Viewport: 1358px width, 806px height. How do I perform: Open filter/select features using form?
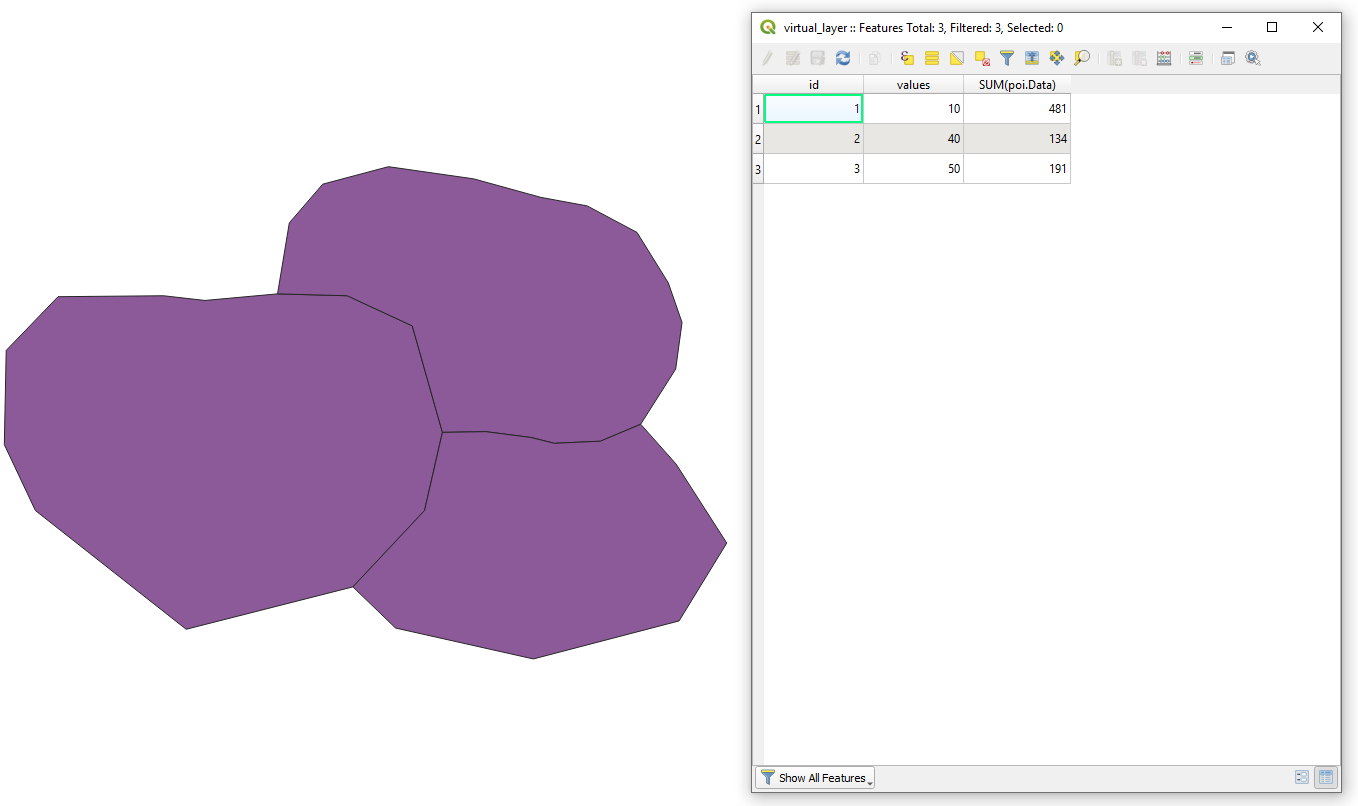(1007, 58)
